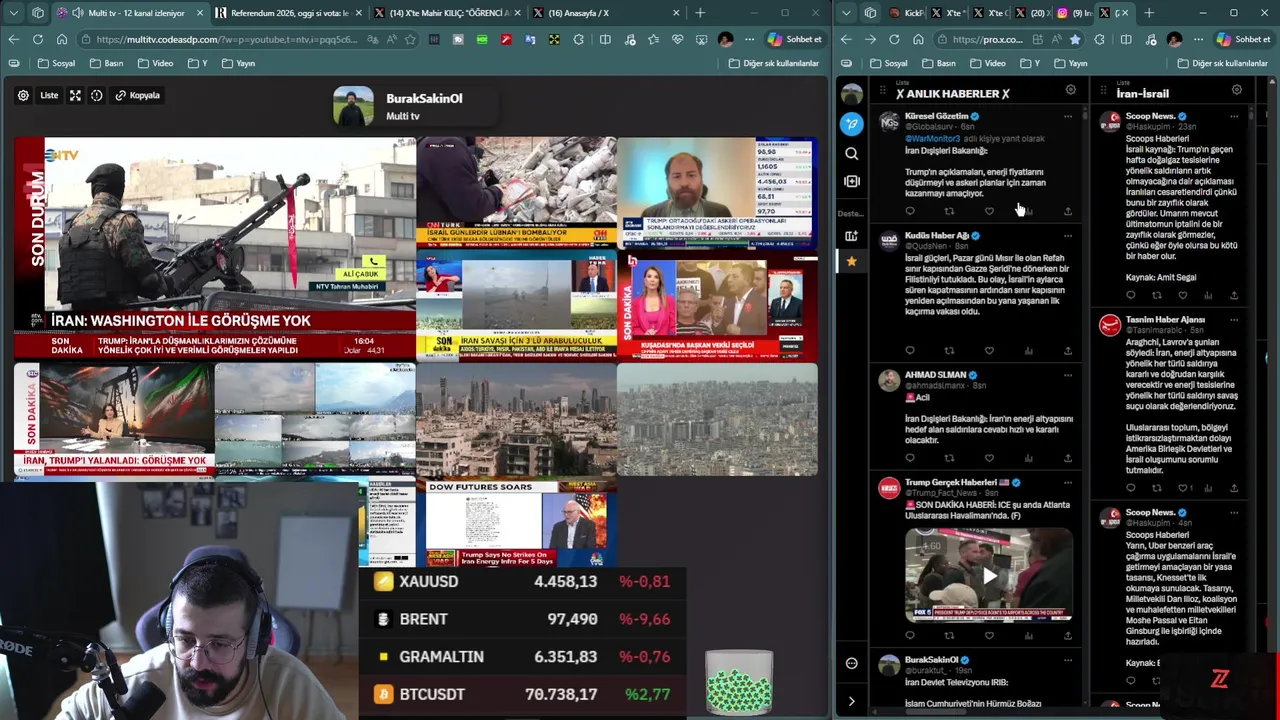Viewport: 1280px width, 720px height.
Task: Expand X Pro sidebar arrow at bottom
Action: coord(851,701)
